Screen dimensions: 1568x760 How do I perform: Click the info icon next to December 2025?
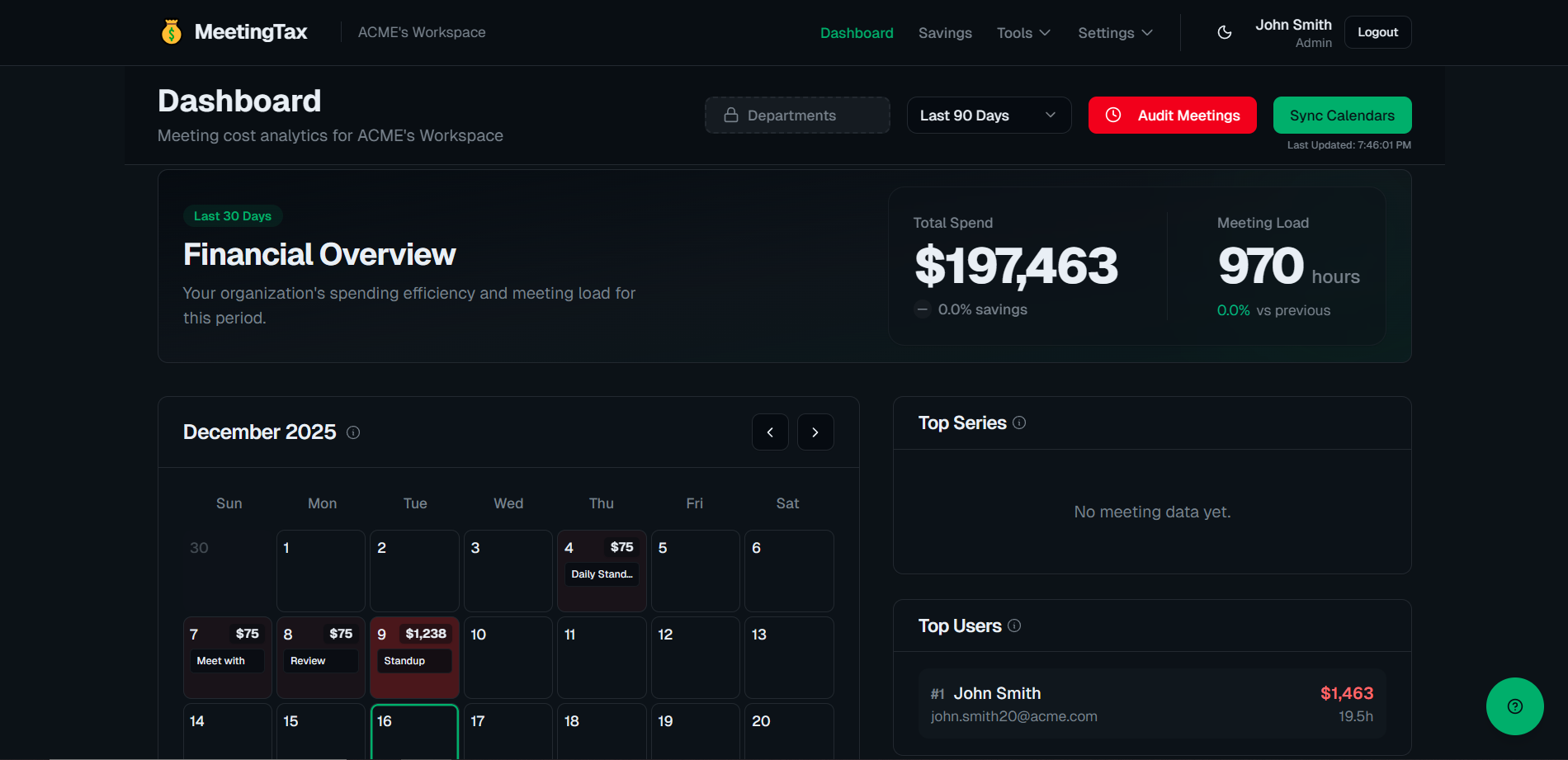[353, 432]
